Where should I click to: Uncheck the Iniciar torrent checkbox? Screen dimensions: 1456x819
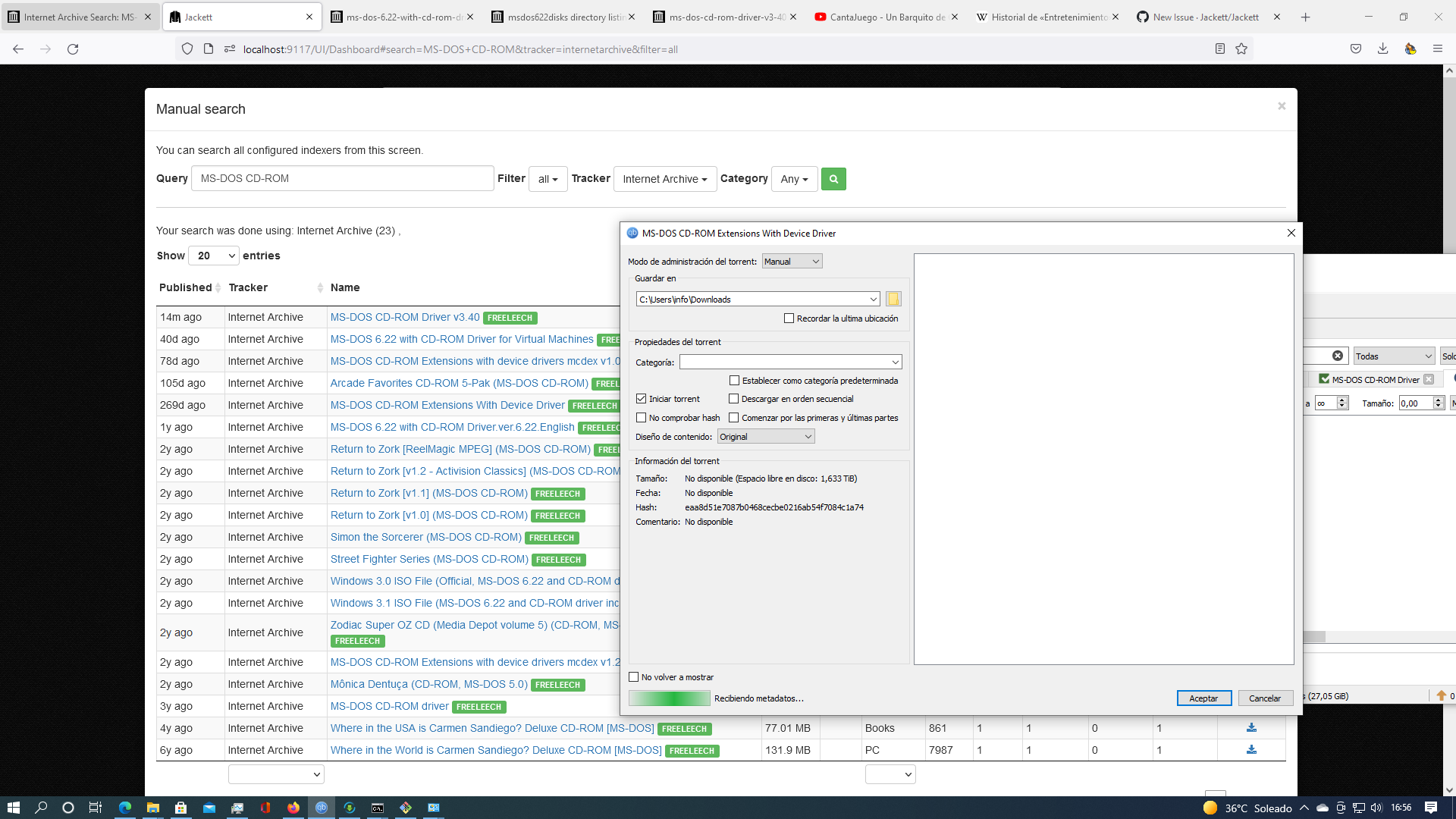[642, 399]
